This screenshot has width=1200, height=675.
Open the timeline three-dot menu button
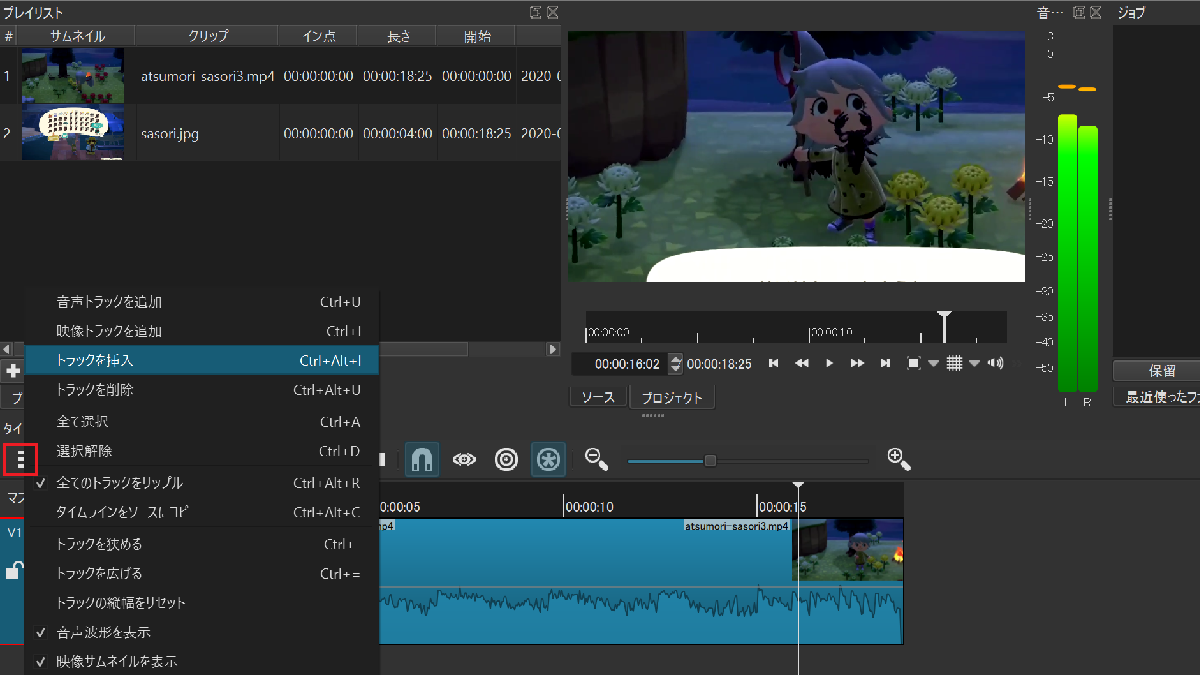pyautogui.click(x=20, y=460)
